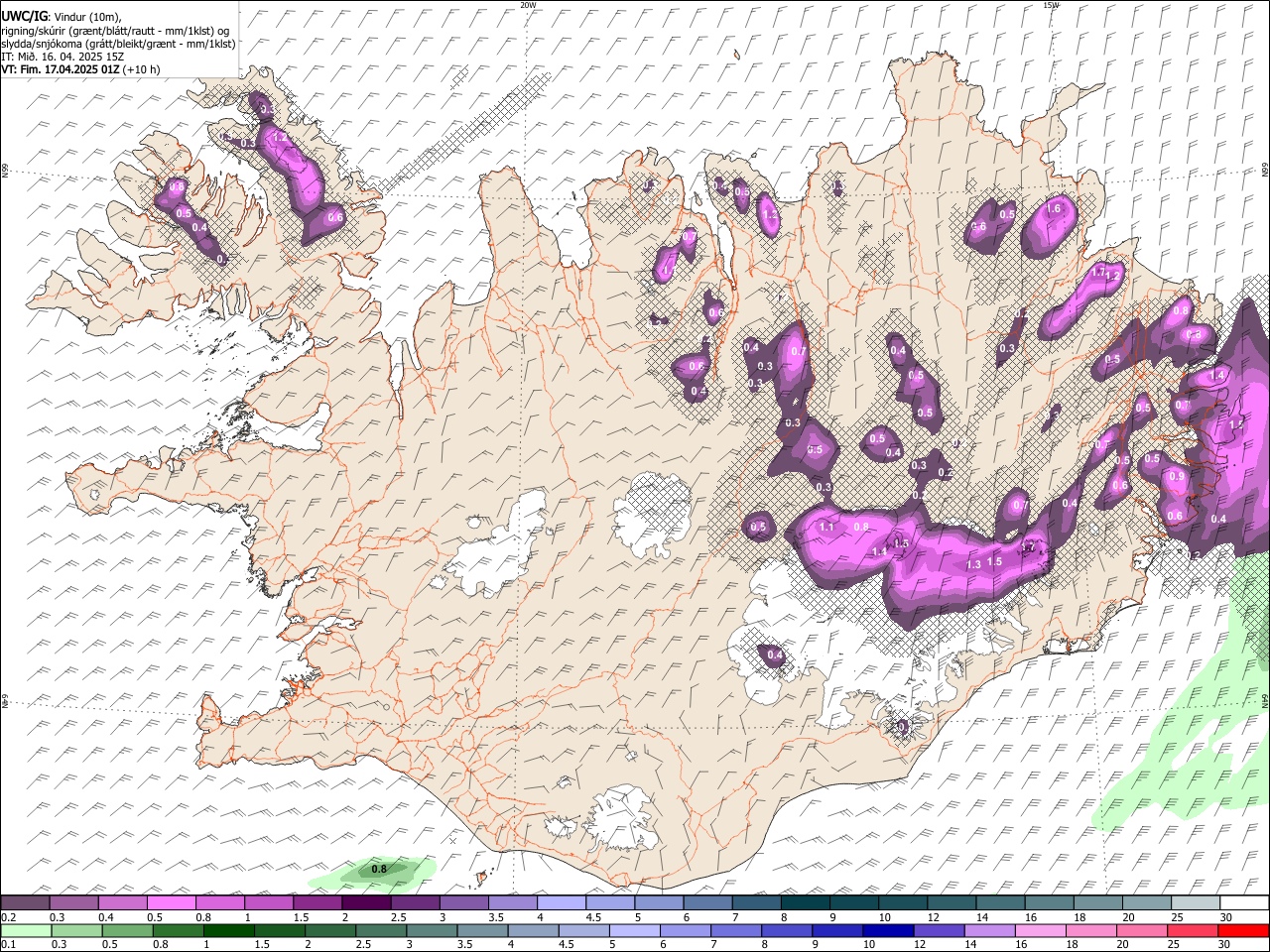
Task: Click the 'slydda/snjókoma (grátt/bleikt/grænt' description line
Action: [x=118, y=43]
